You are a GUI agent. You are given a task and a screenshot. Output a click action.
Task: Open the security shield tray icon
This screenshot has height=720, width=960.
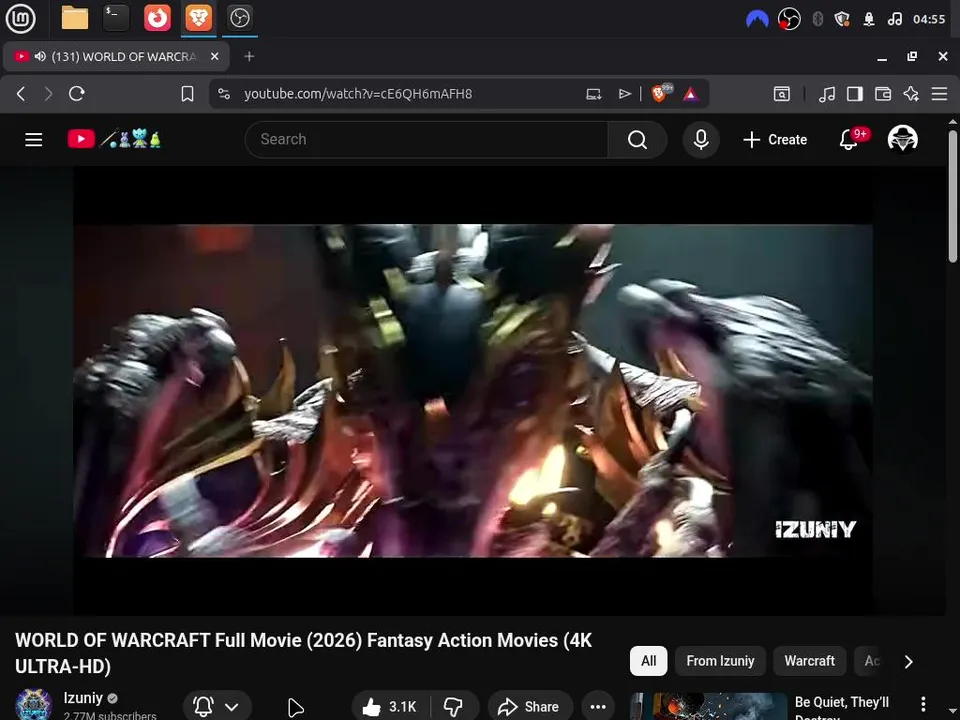(x=842, y=19)
